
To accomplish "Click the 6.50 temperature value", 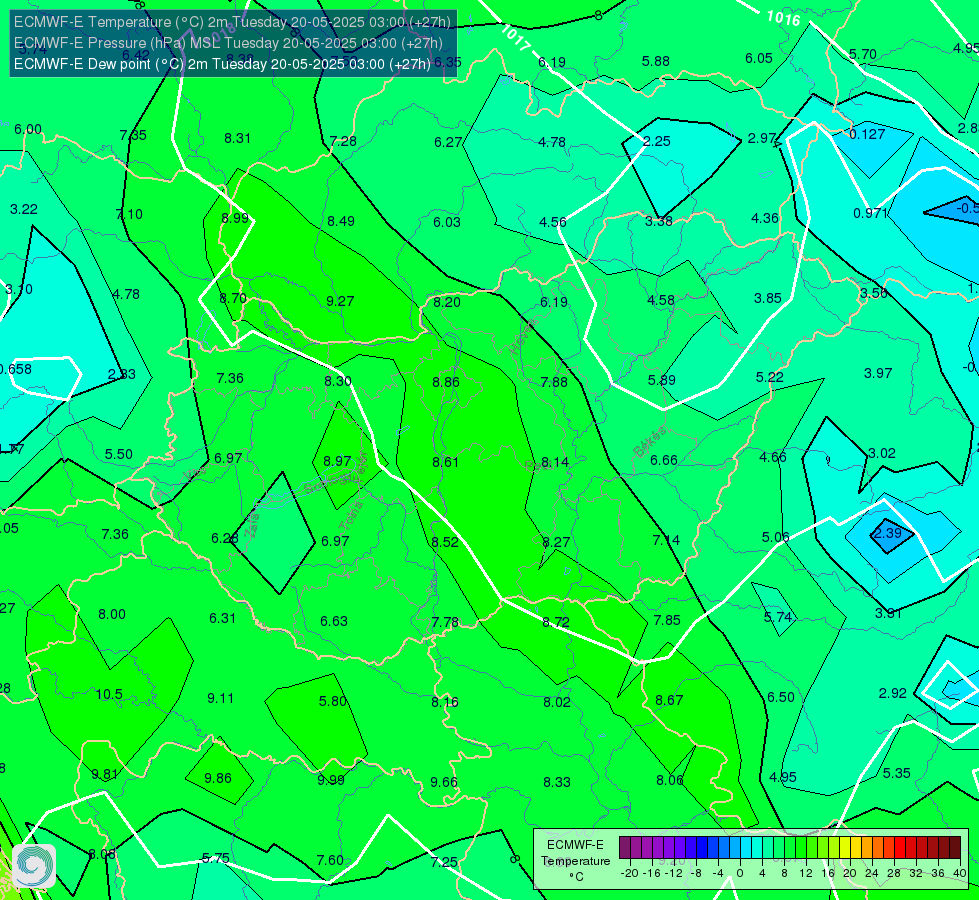I will coord(780,698).
